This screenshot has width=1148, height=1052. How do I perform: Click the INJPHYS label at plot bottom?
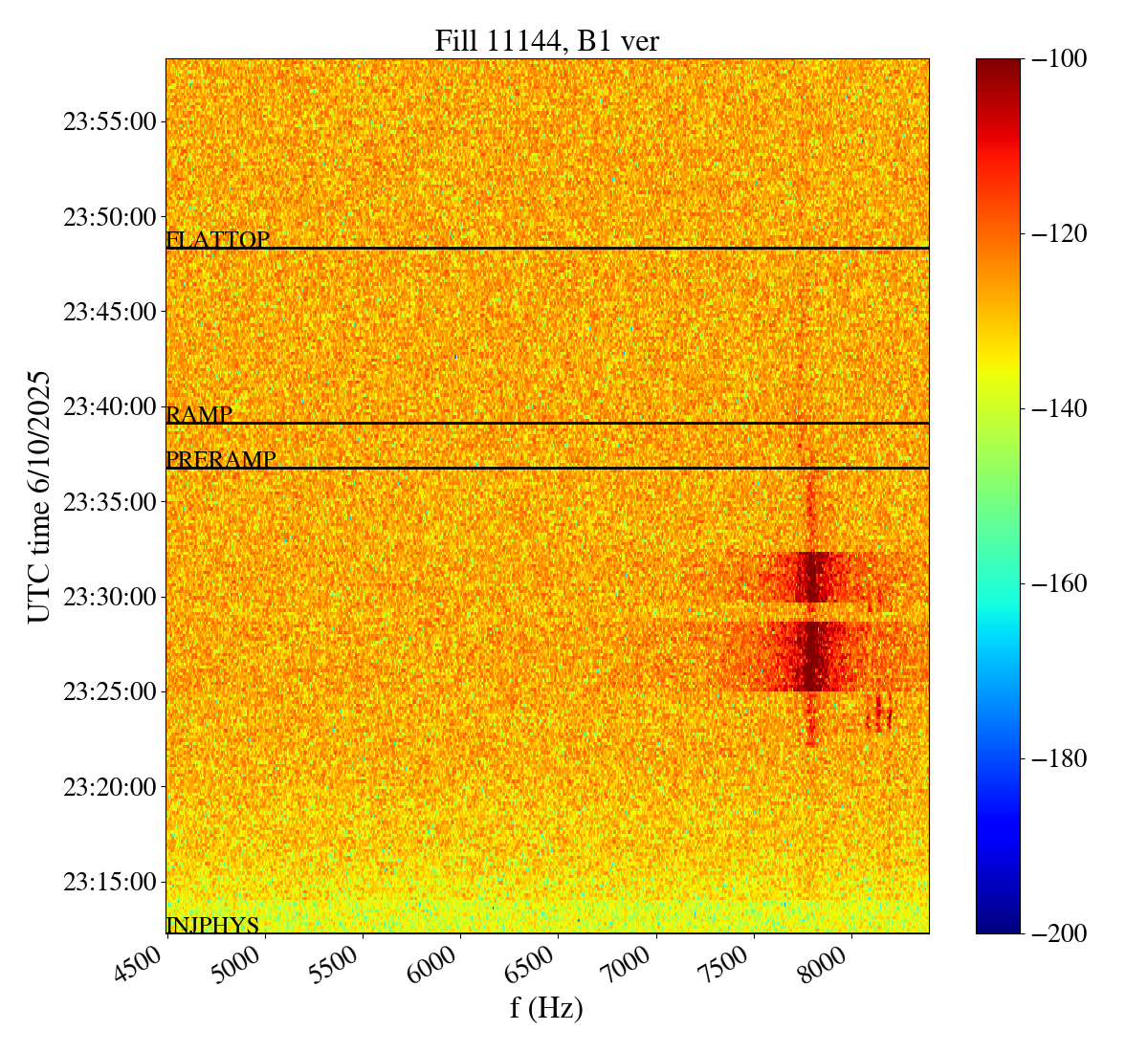click(x=212, y=925)
